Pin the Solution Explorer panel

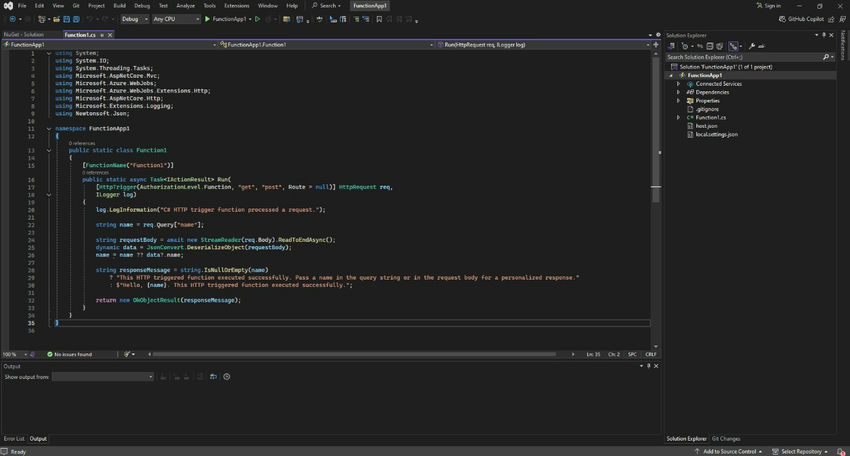pyautogui.click(x=822, y=35)
